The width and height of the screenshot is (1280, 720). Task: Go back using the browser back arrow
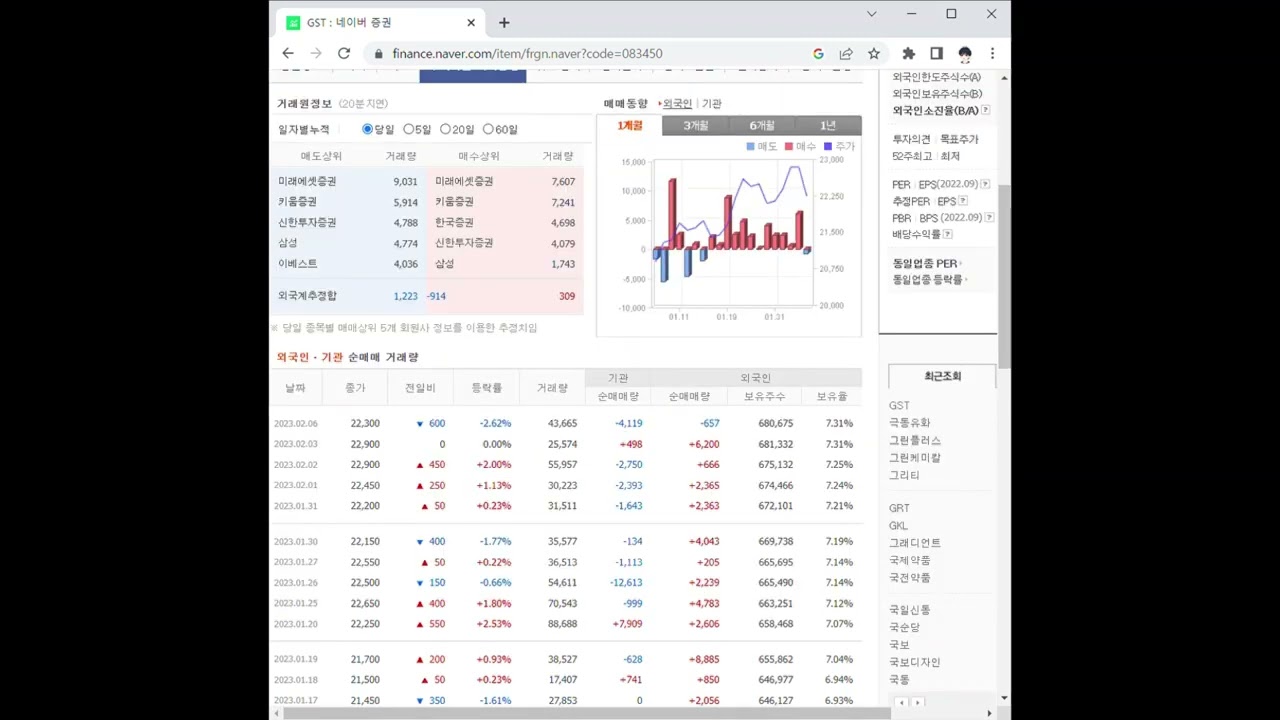288,53
